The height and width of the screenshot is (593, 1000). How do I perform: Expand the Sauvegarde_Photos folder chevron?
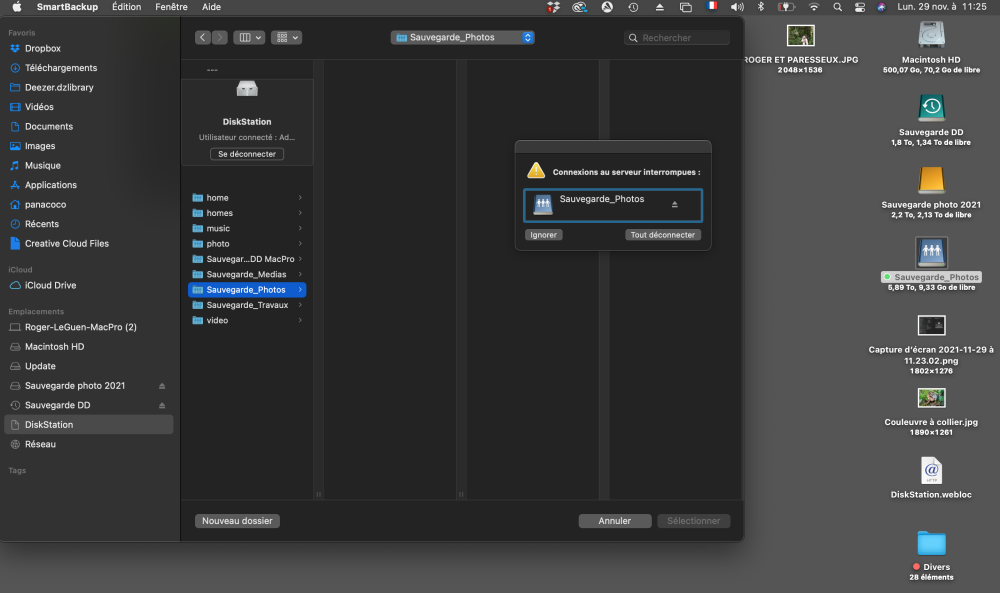point(300,289)
